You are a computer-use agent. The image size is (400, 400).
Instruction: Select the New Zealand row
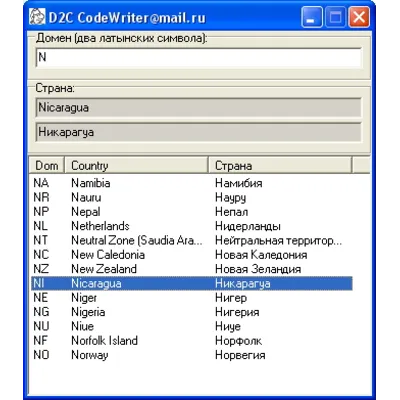pyautogui.click(x=192, y=269)
